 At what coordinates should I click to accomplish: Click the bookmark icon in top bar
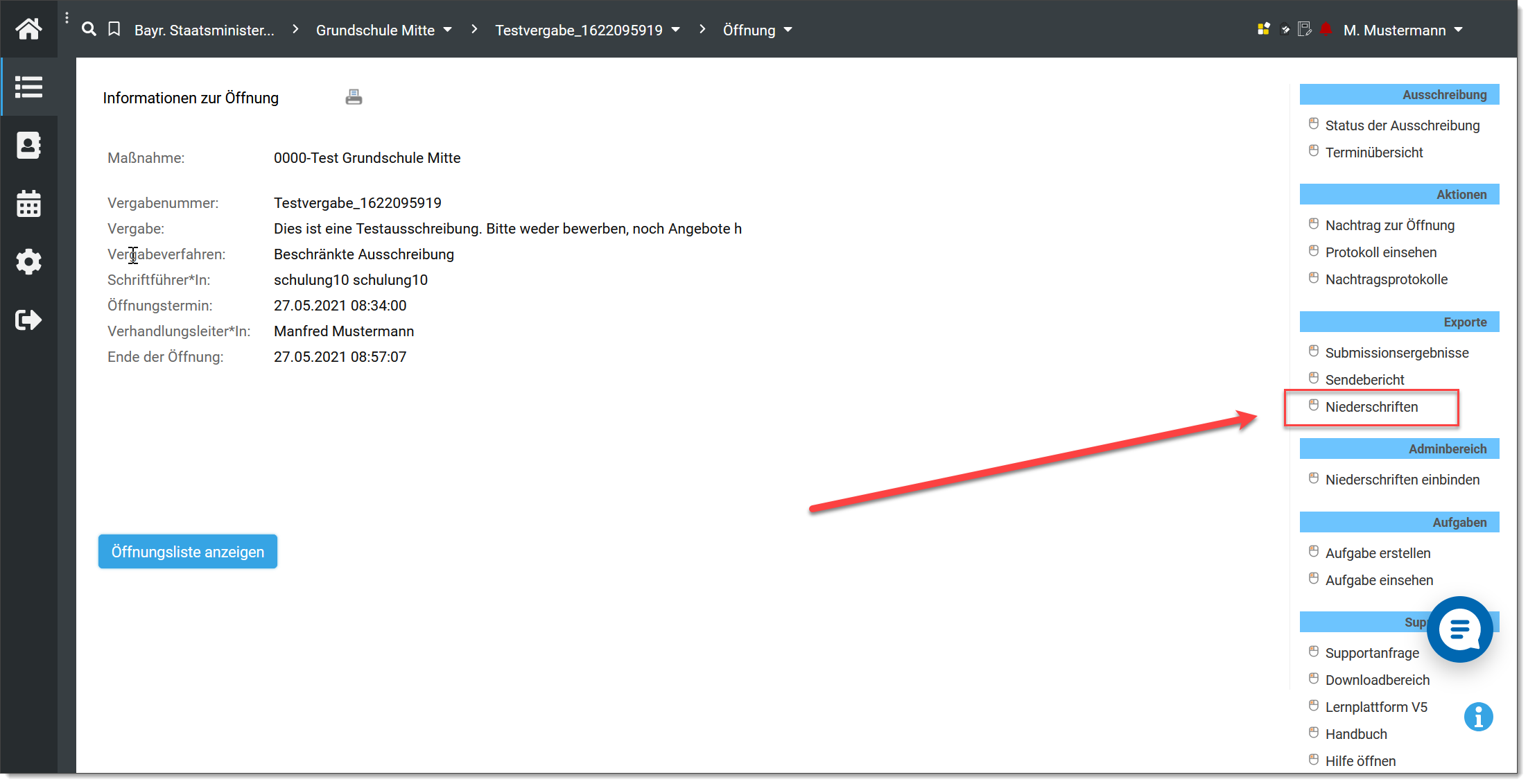(114, 29)
